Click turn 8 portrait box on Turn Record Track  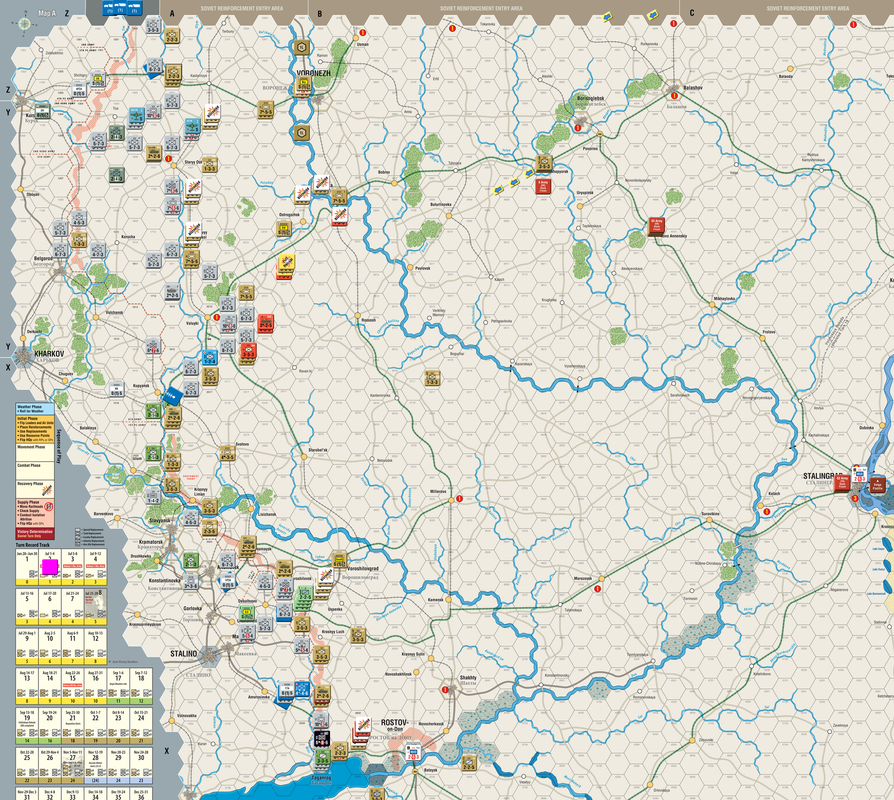pos(95,607)
